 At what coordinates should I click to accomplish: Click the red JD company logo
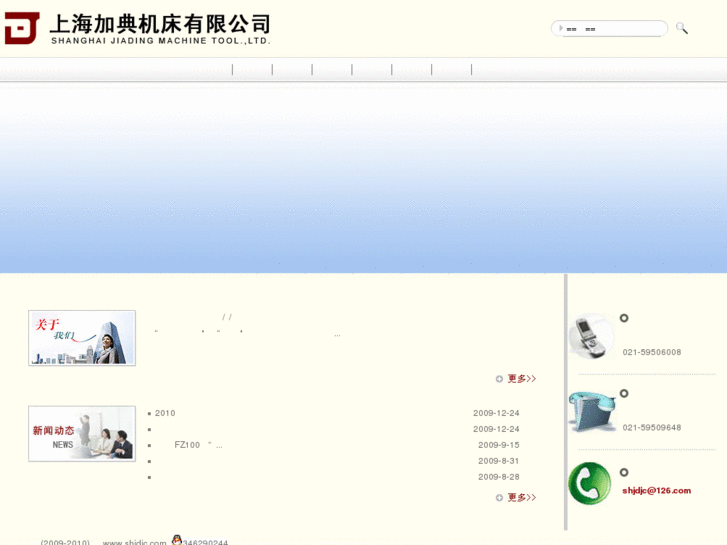[x=22, y=28]
